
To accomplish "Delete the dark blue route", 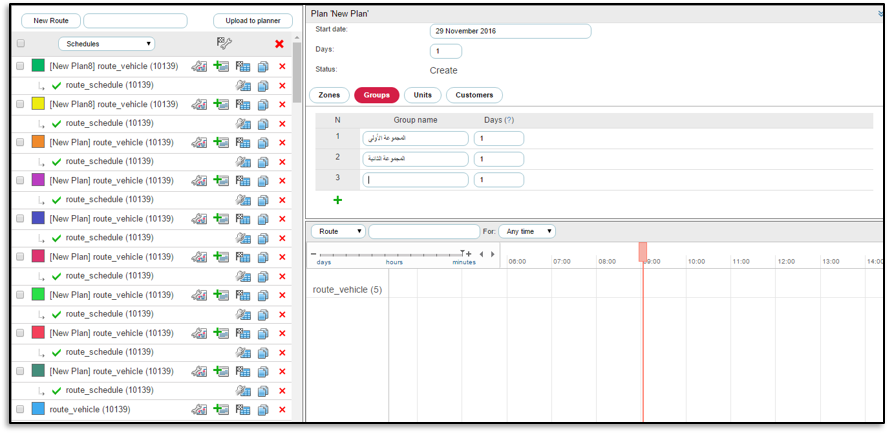I will pos(282,219).
